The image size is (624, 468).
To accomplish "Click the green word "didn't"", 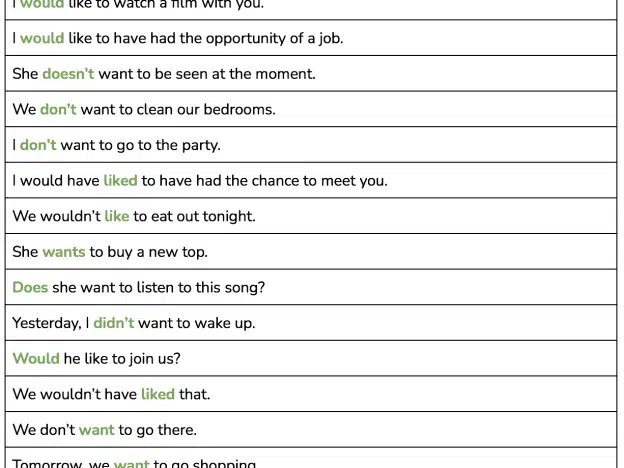I will pyautogui.click(x=113, y=323).
